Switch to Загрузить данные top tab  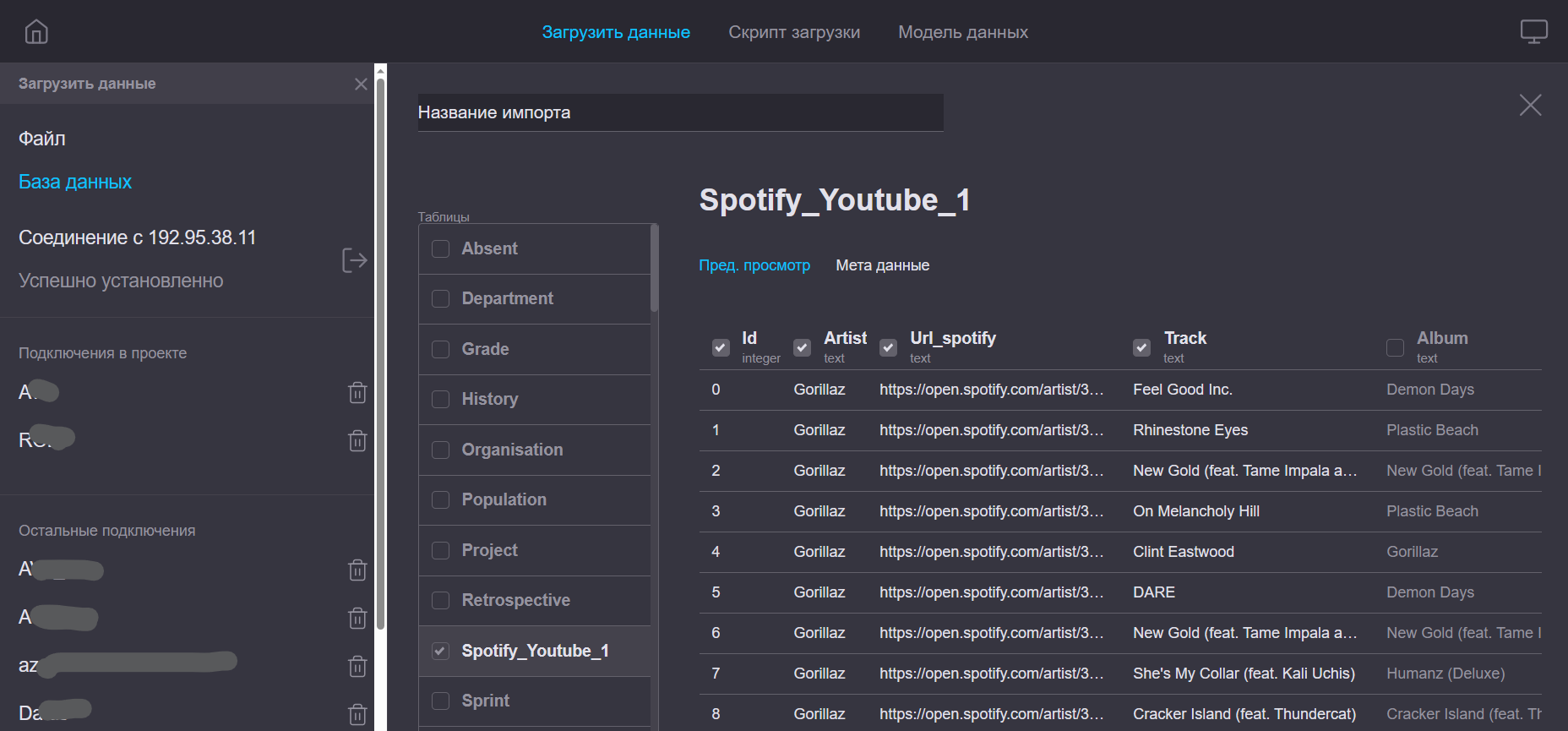point(616,32)
